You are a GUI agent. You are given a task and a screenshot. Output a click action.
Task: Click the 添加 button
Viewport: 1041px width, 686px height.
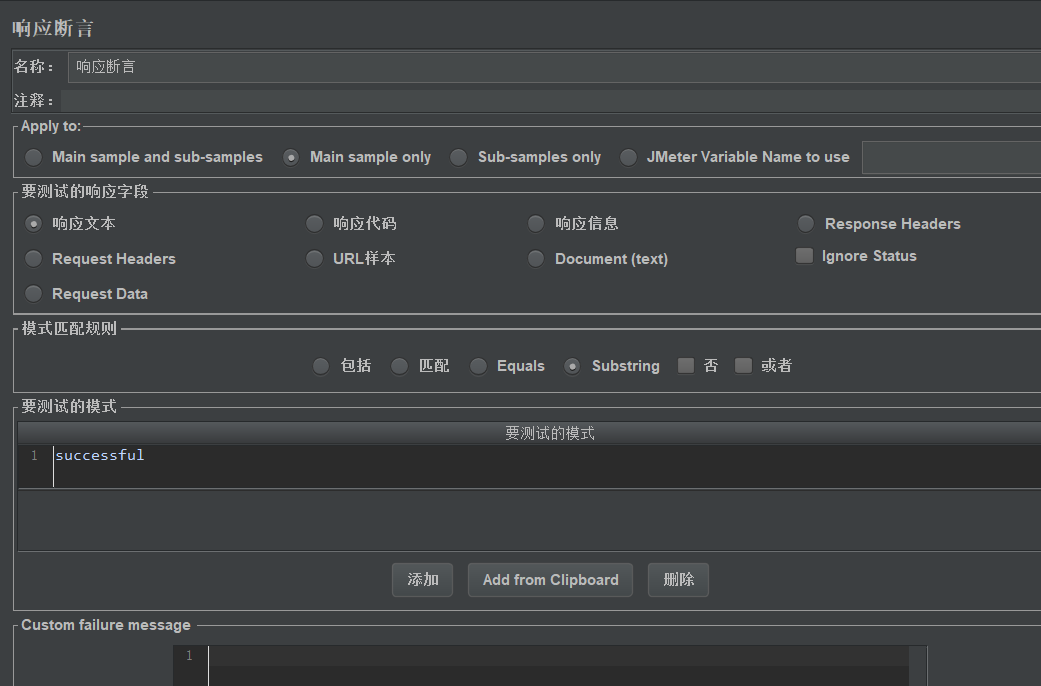tap(422, 580)
